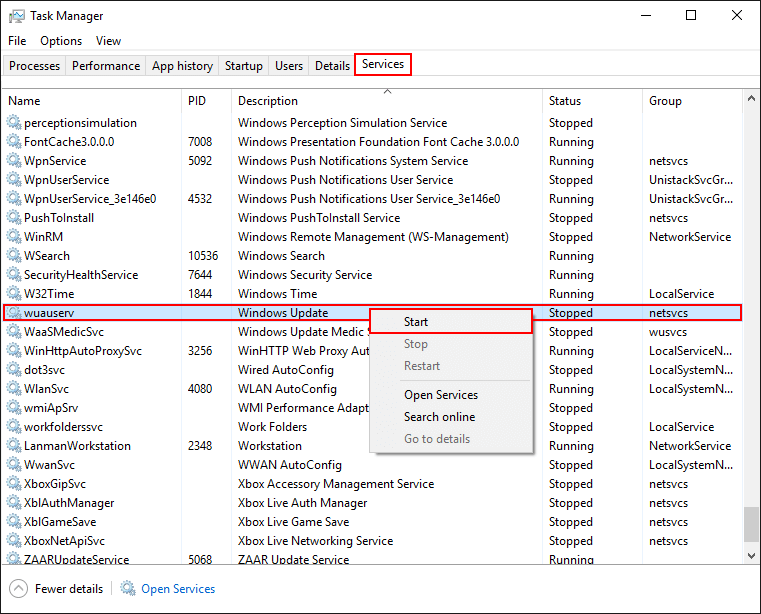
Task: Select the XboxNetApiSvc service icon
Action: [x=14, y=540]
